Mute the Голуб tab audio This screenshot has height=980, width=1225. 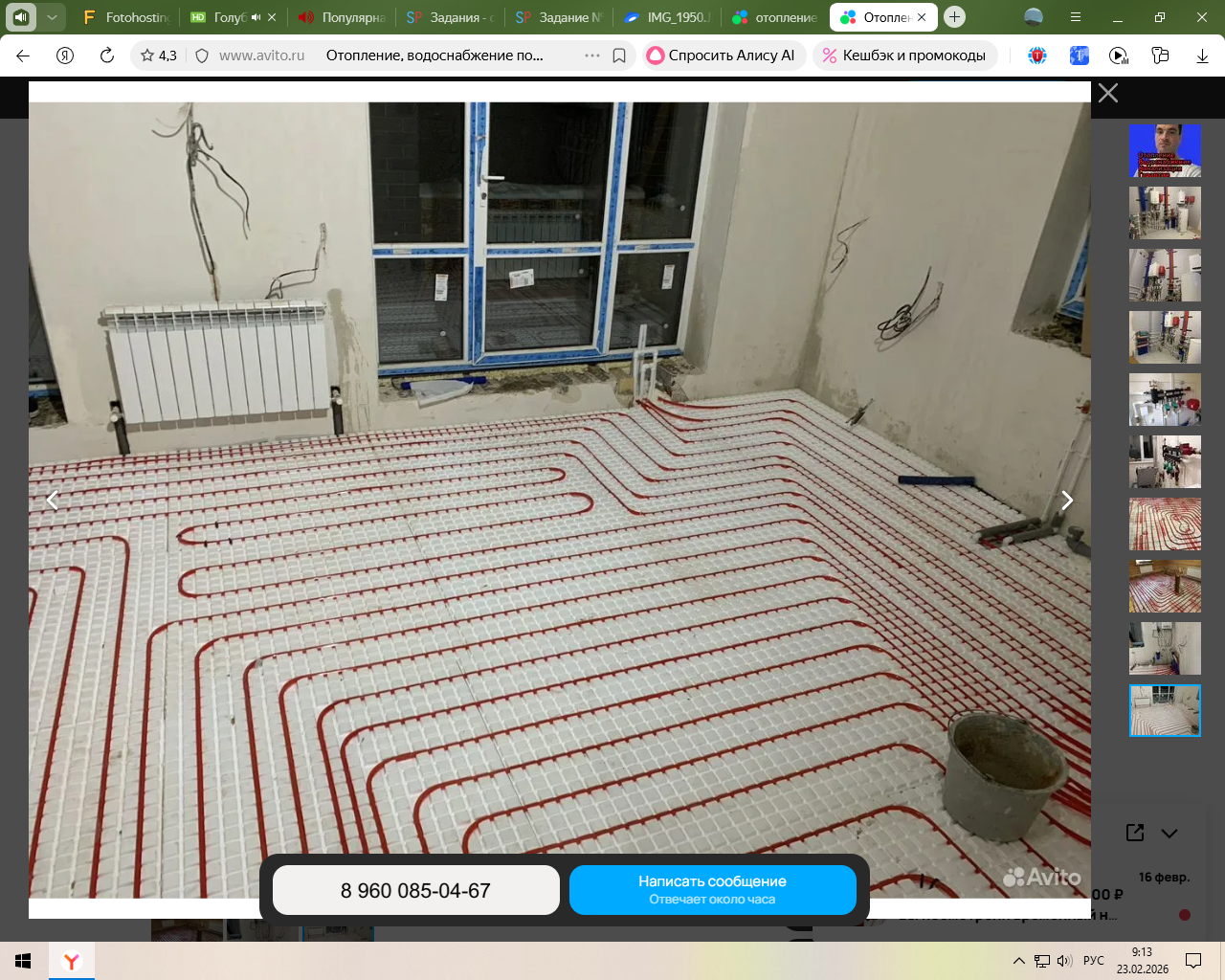[x=256, y=17]
